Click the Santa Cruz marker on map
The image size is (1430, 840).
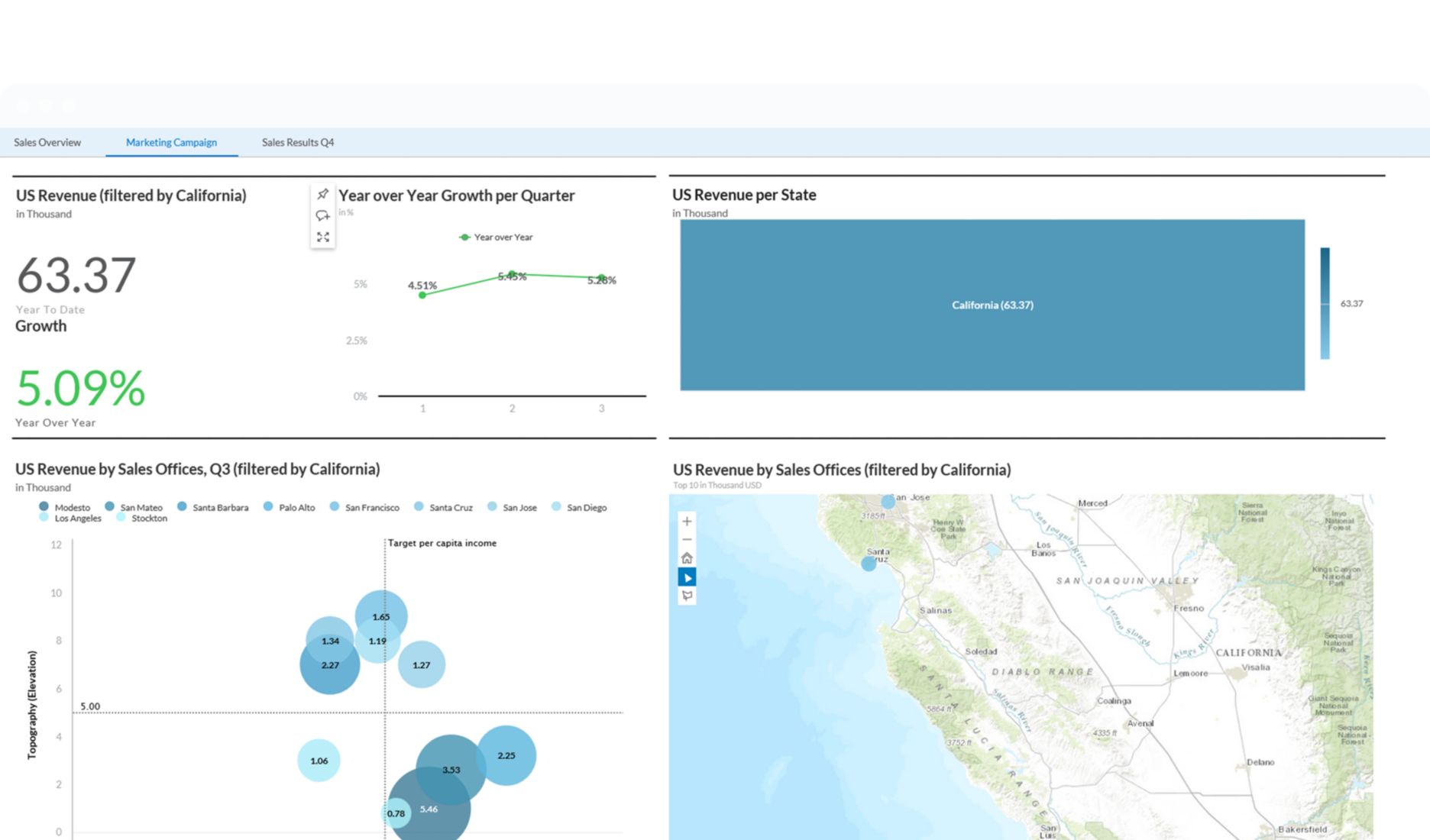(x=869, y=564)
